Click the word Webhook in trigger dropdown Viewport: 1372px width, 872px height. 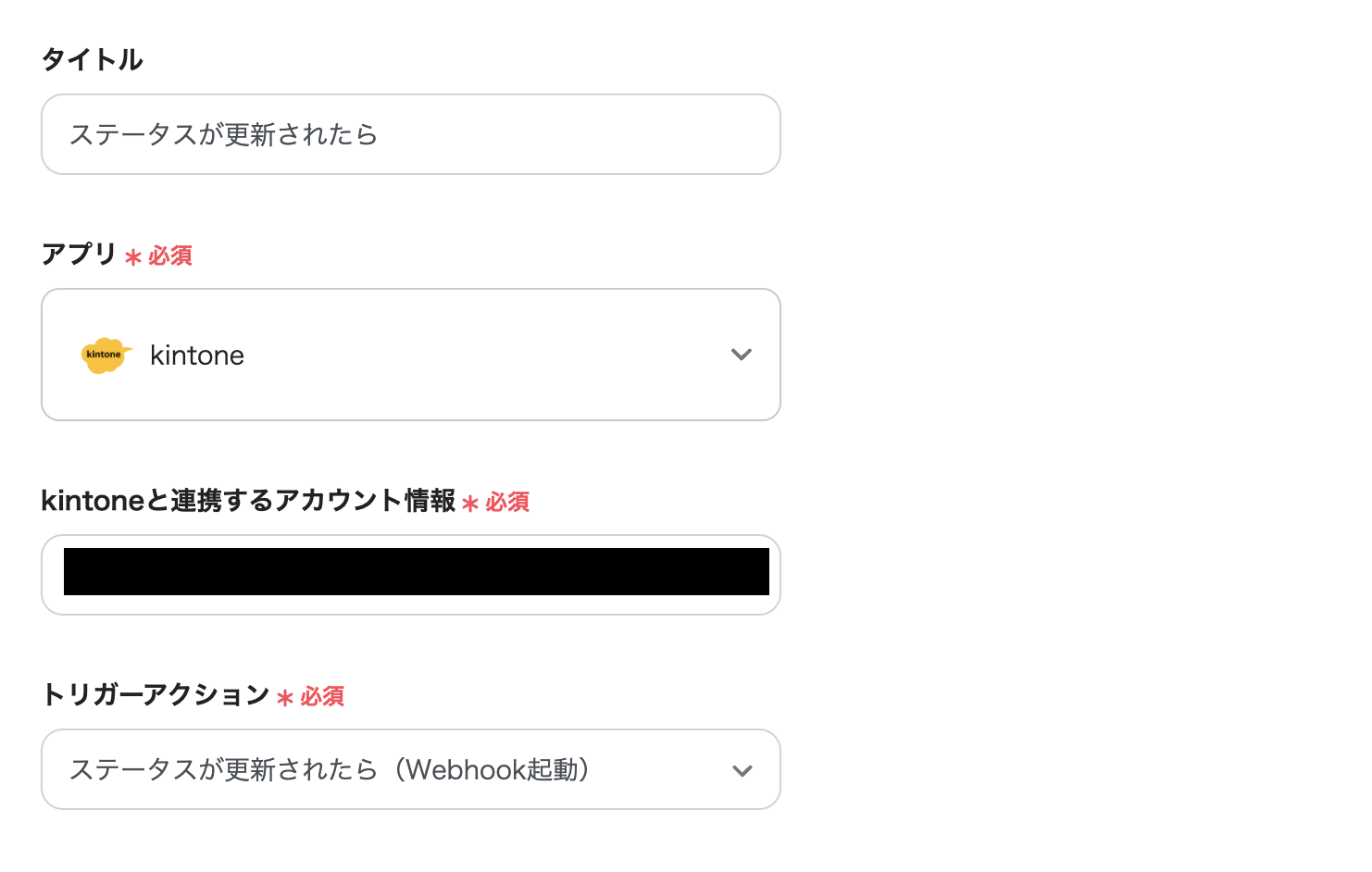pyautogui.click(x=452, y=770)
